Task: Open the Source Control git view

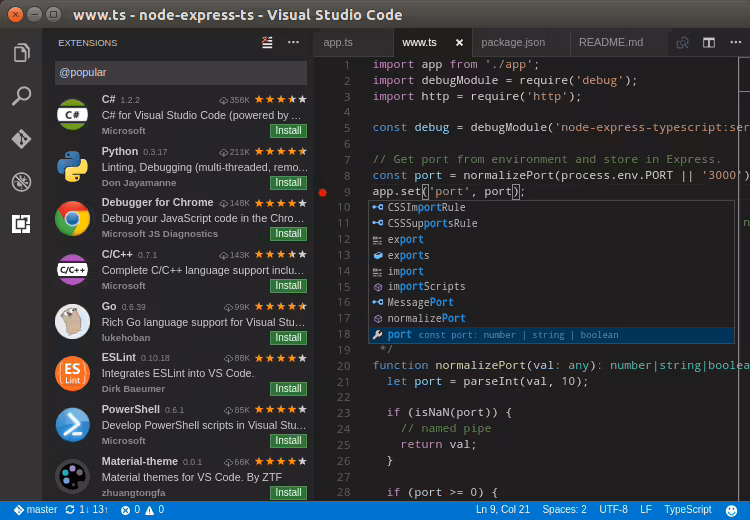Action: click(21, 139)
